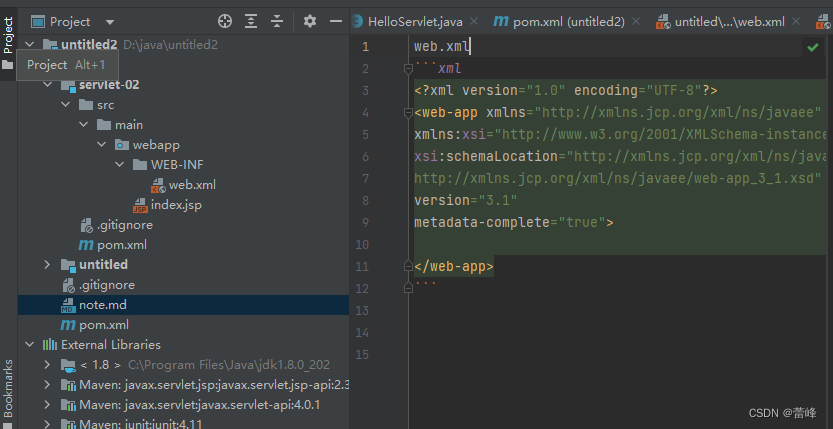
Task: Click metadata-complete="true" line in editor
Action: tap(514, 222)
